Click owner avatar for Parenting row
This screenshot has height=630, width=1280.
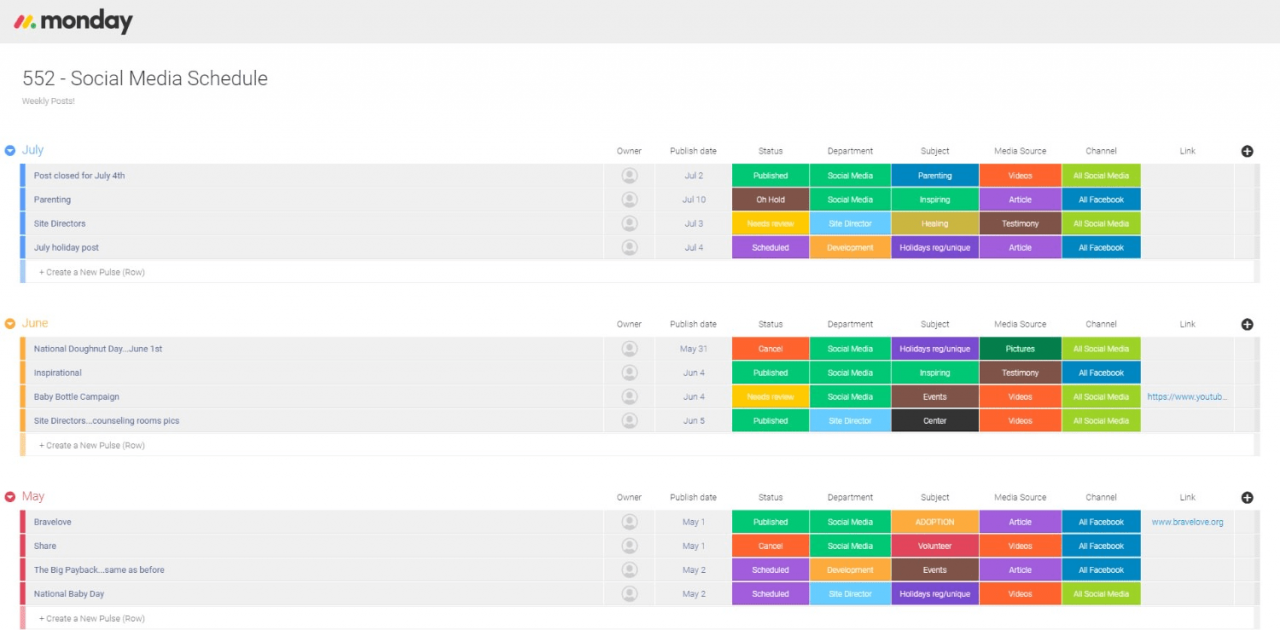tap(629, 200)
